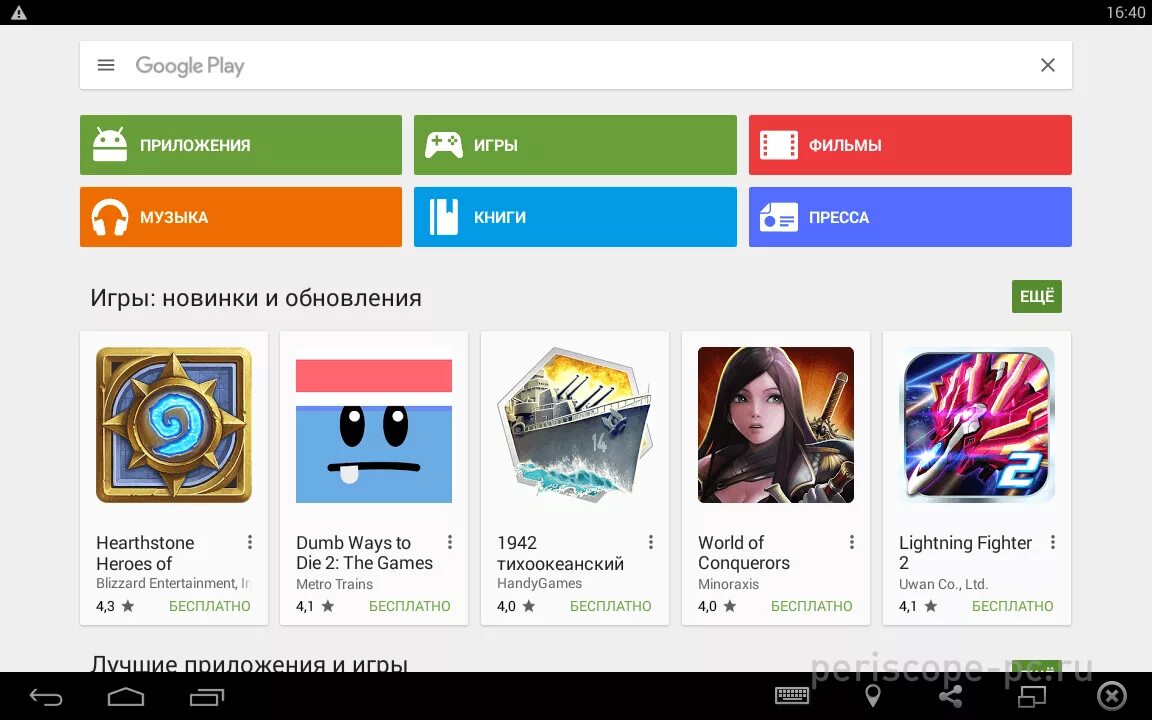This screenshot has width=1152, height=720.
Task: Click 1942 тихоокеанский title text
Action: click(x=561, y=553)
